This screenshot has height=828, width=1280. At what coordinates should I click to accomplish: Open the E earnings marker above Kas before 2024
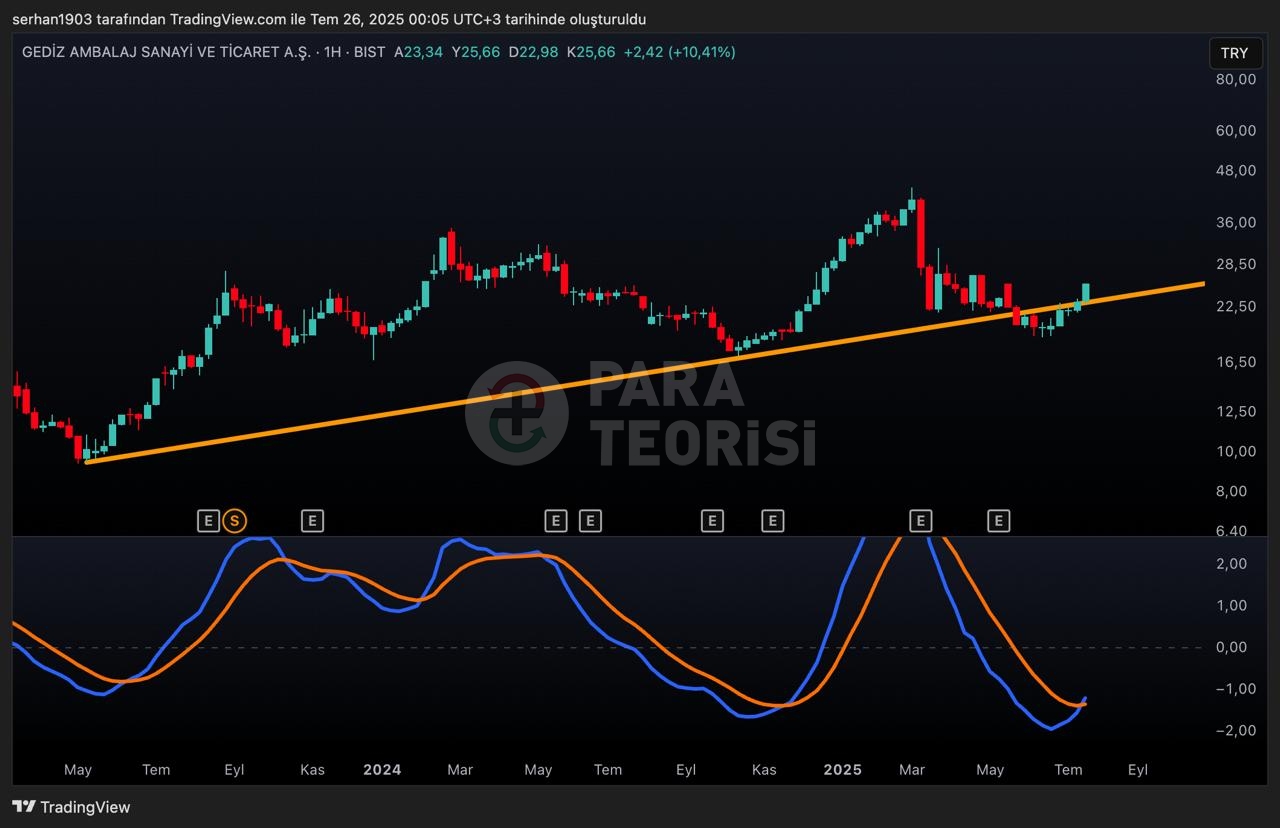point(312,520)
